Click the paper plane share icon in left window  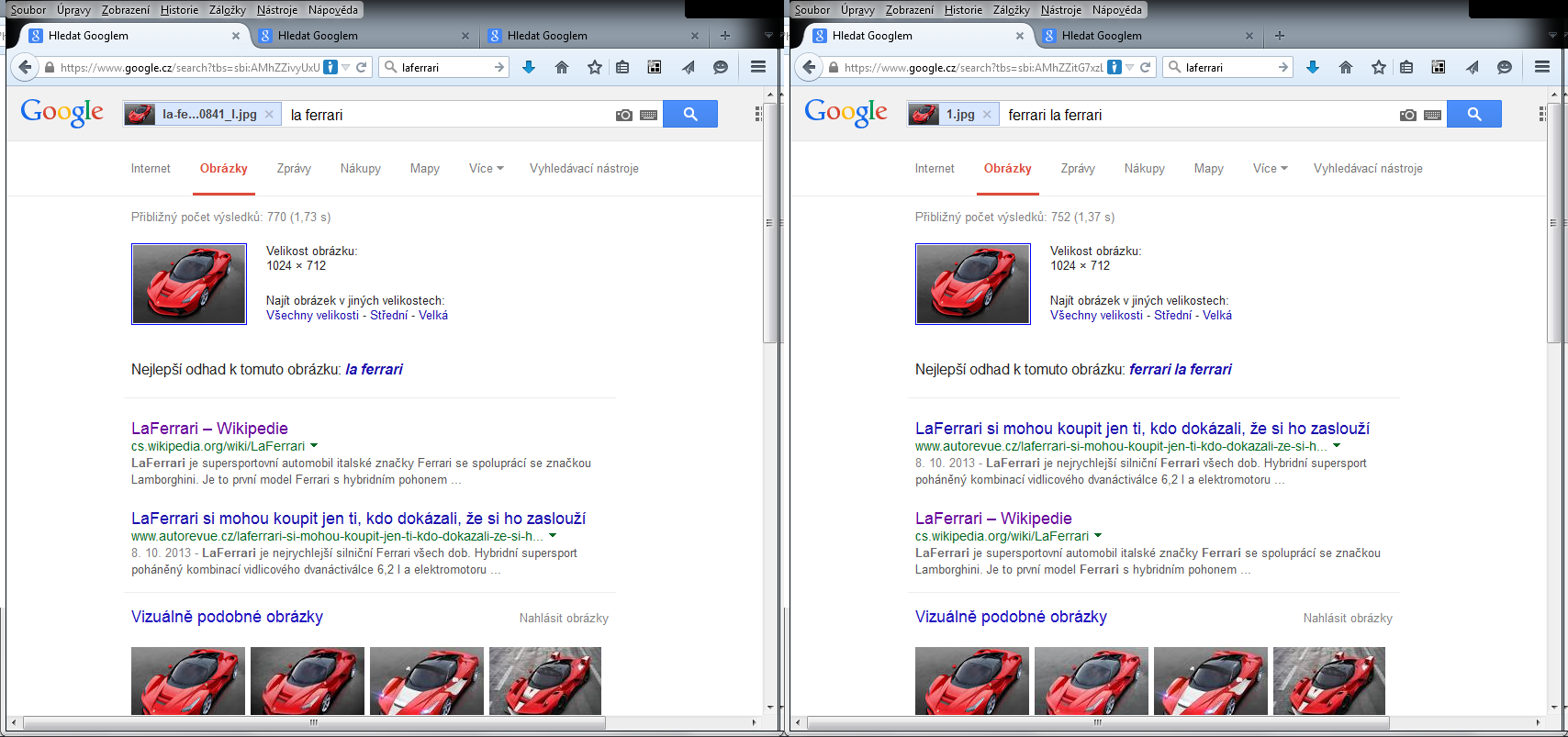click(688, 67)
